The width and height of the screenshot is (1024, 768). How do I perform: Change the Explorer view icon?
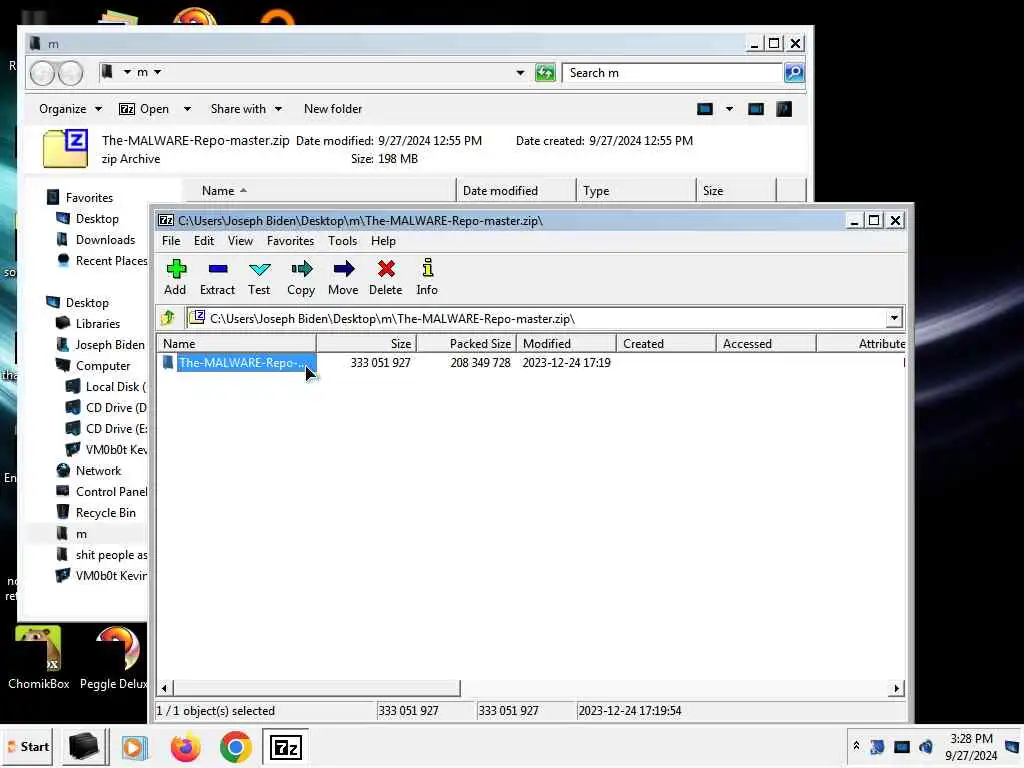pos(705,109)
